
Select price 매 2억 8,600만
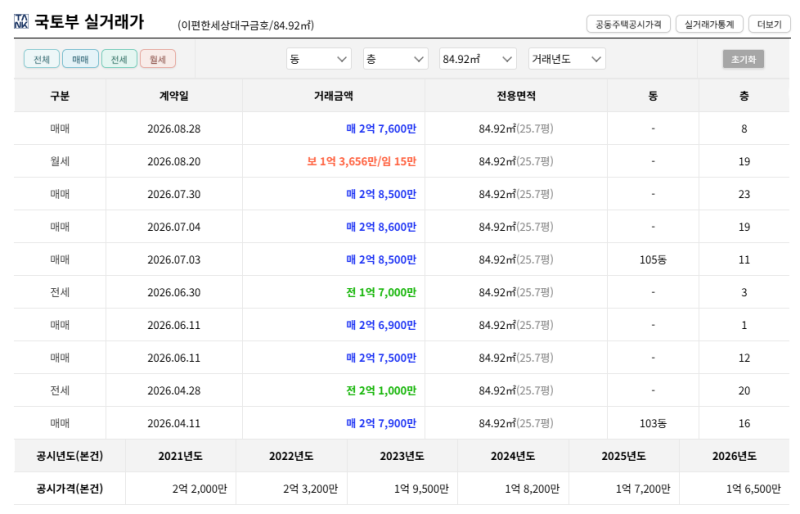(381, 227)
